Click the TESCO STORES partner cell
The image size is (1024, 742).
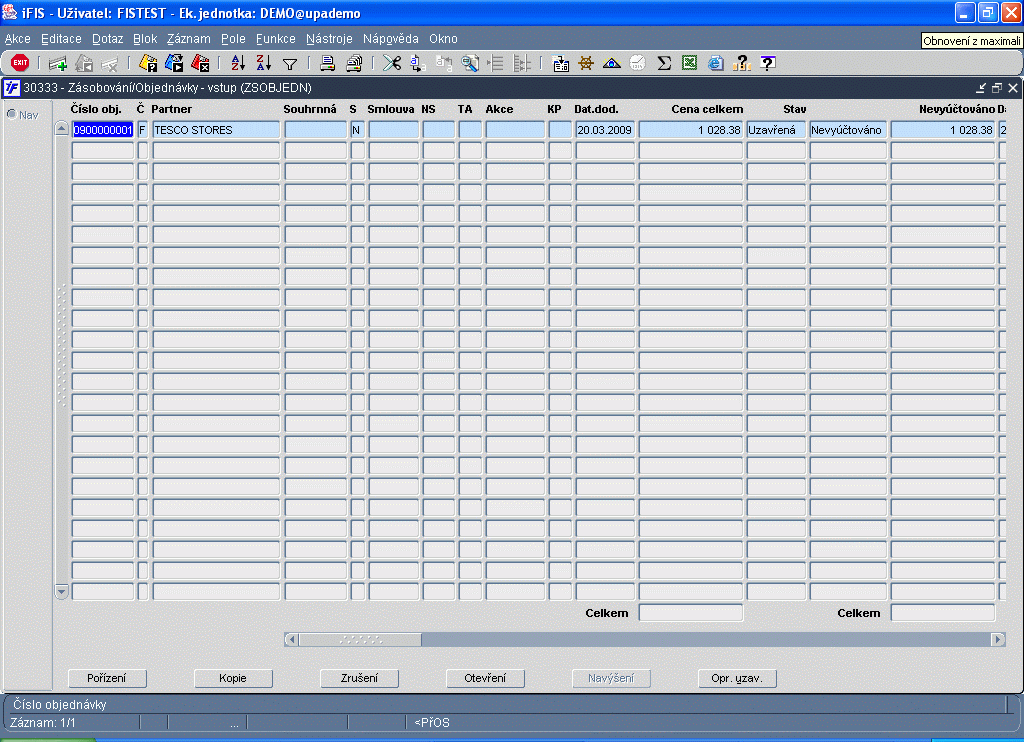[x=216, y=130]
